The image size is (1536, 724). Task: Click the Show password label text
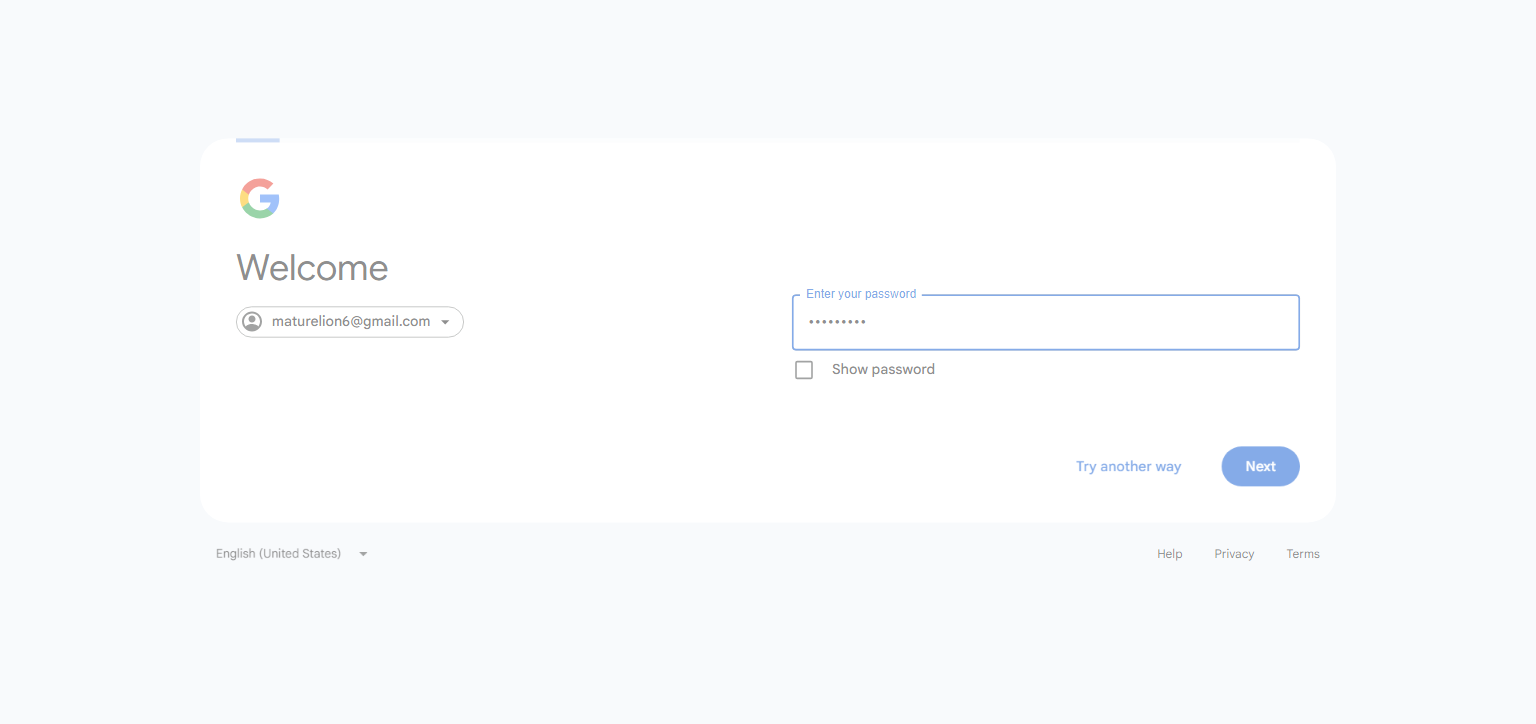(883, 370)
